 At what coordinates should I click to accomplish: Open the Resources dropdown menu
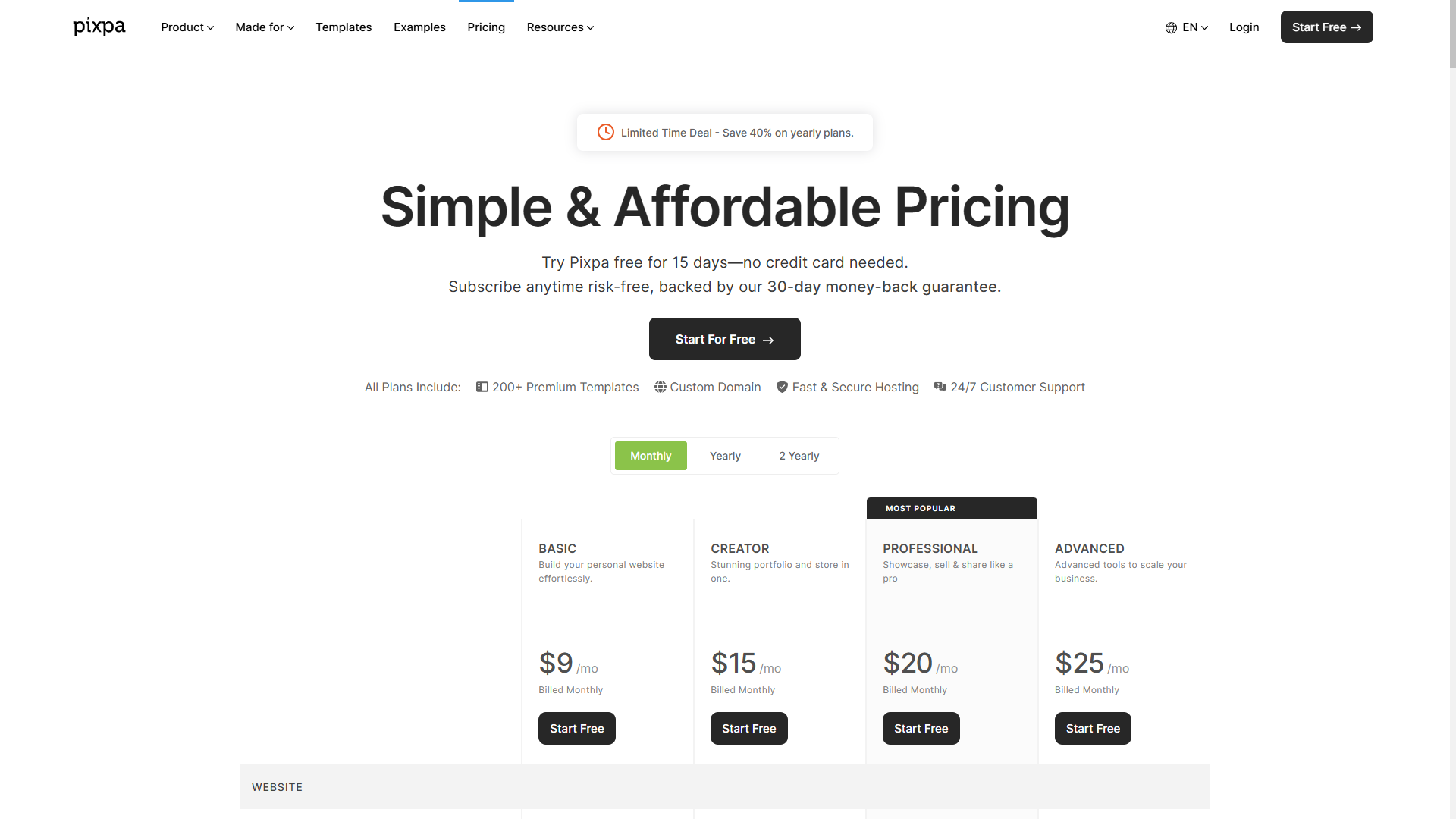pos(560,27)
